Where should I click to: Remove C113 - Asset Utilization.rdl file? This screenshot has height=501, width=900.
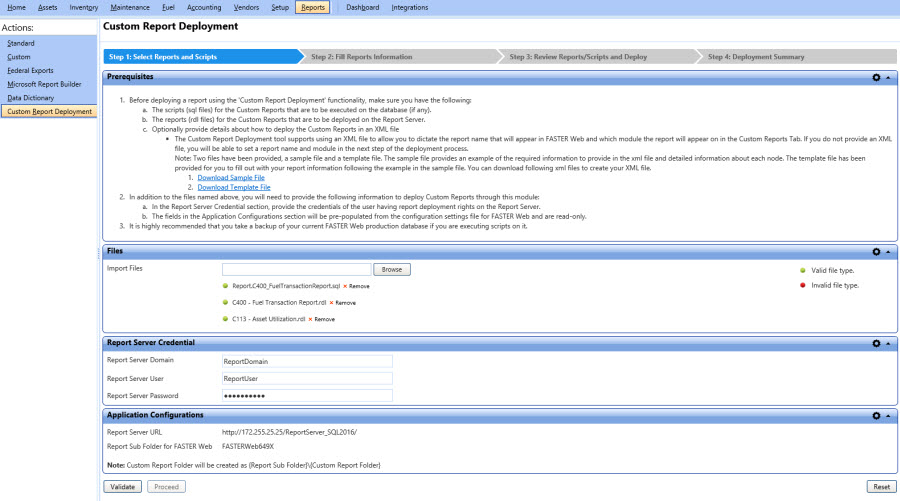pos(324,319)
